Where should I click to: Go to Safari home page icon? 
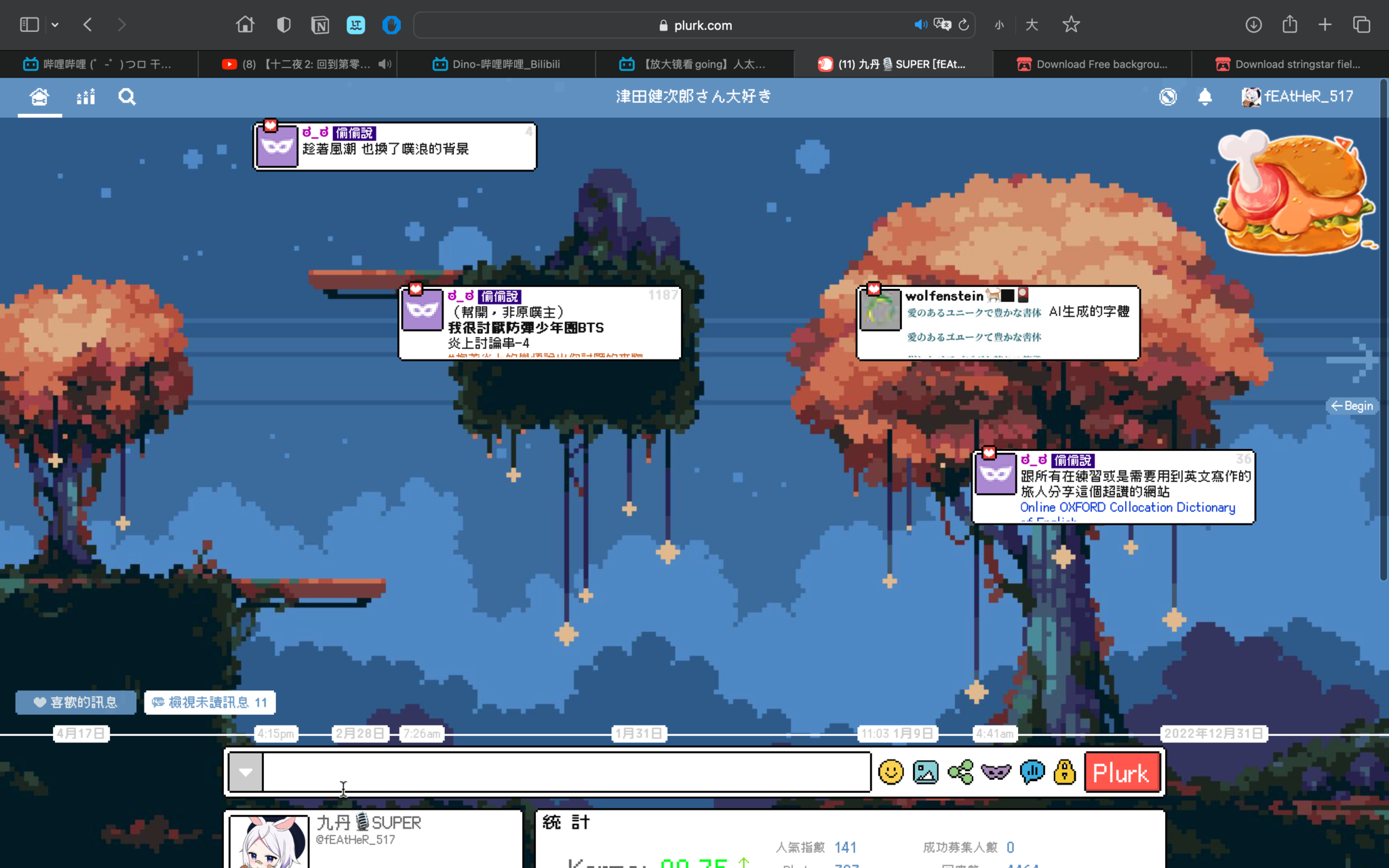coord(245,24)
